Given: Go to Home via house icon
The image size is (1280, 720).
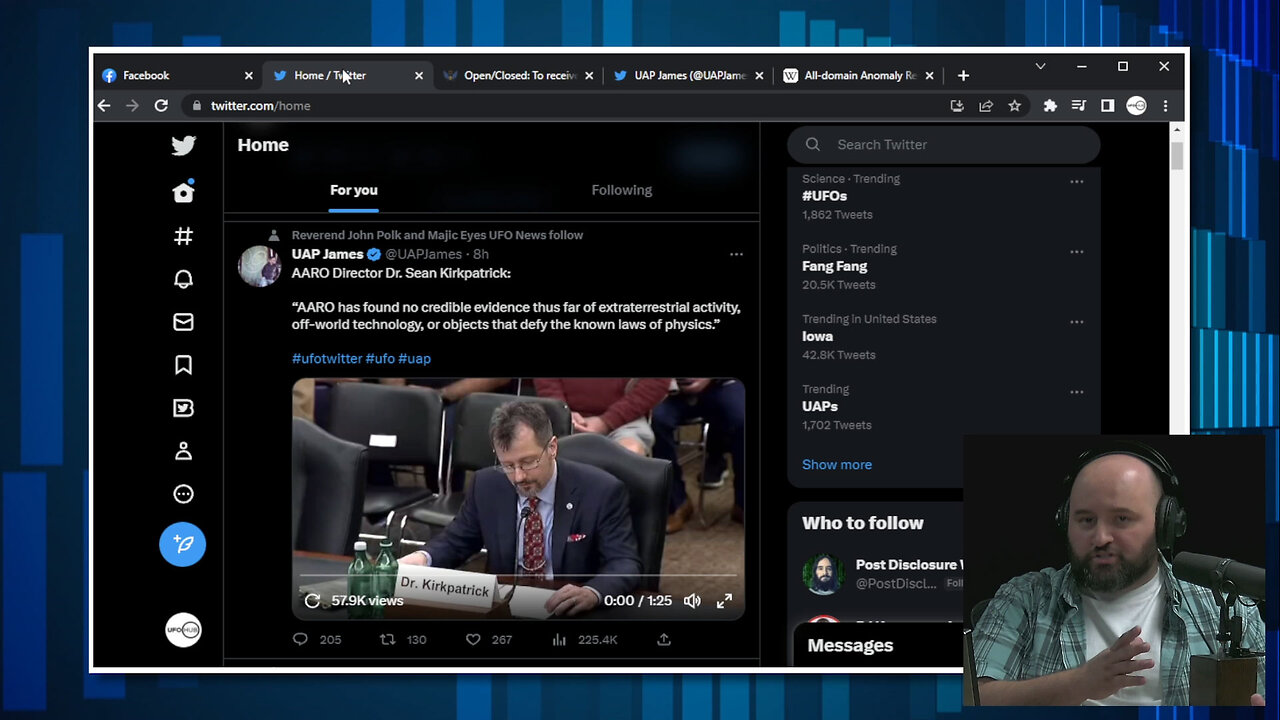Looking at the screenshot, I should pos(183,192).
